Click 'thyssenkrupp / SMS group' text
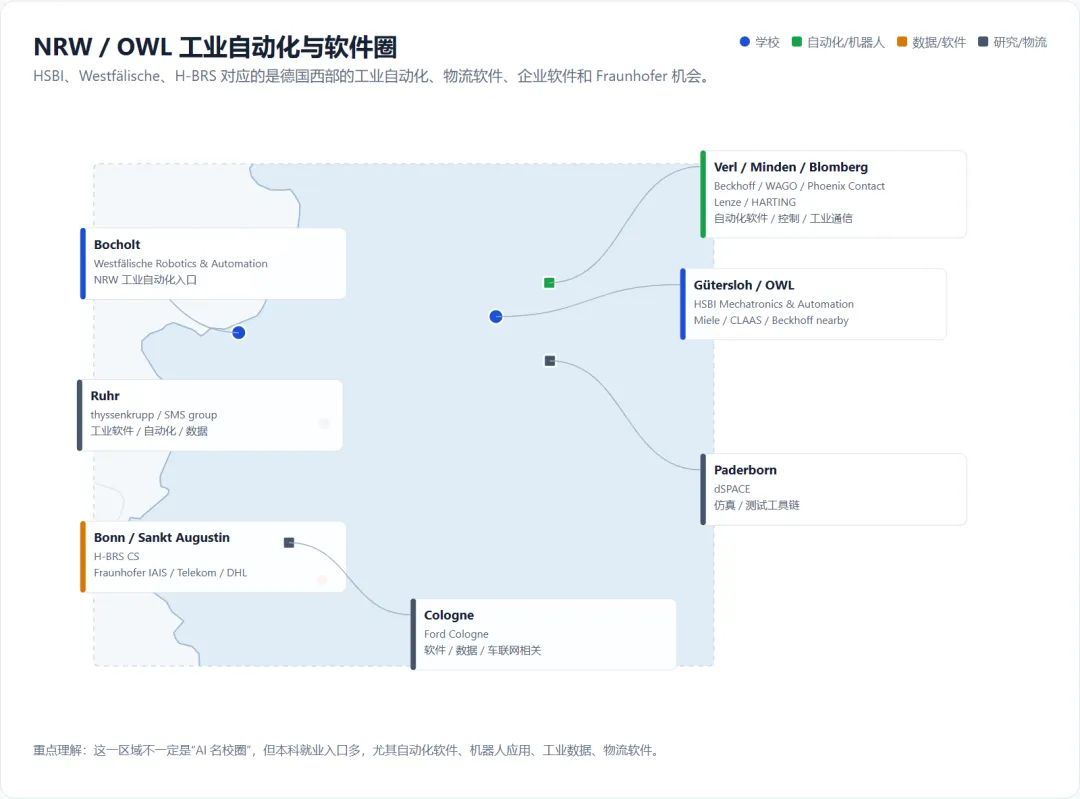This screenshot has height=799, width=1080. (154, 415)
